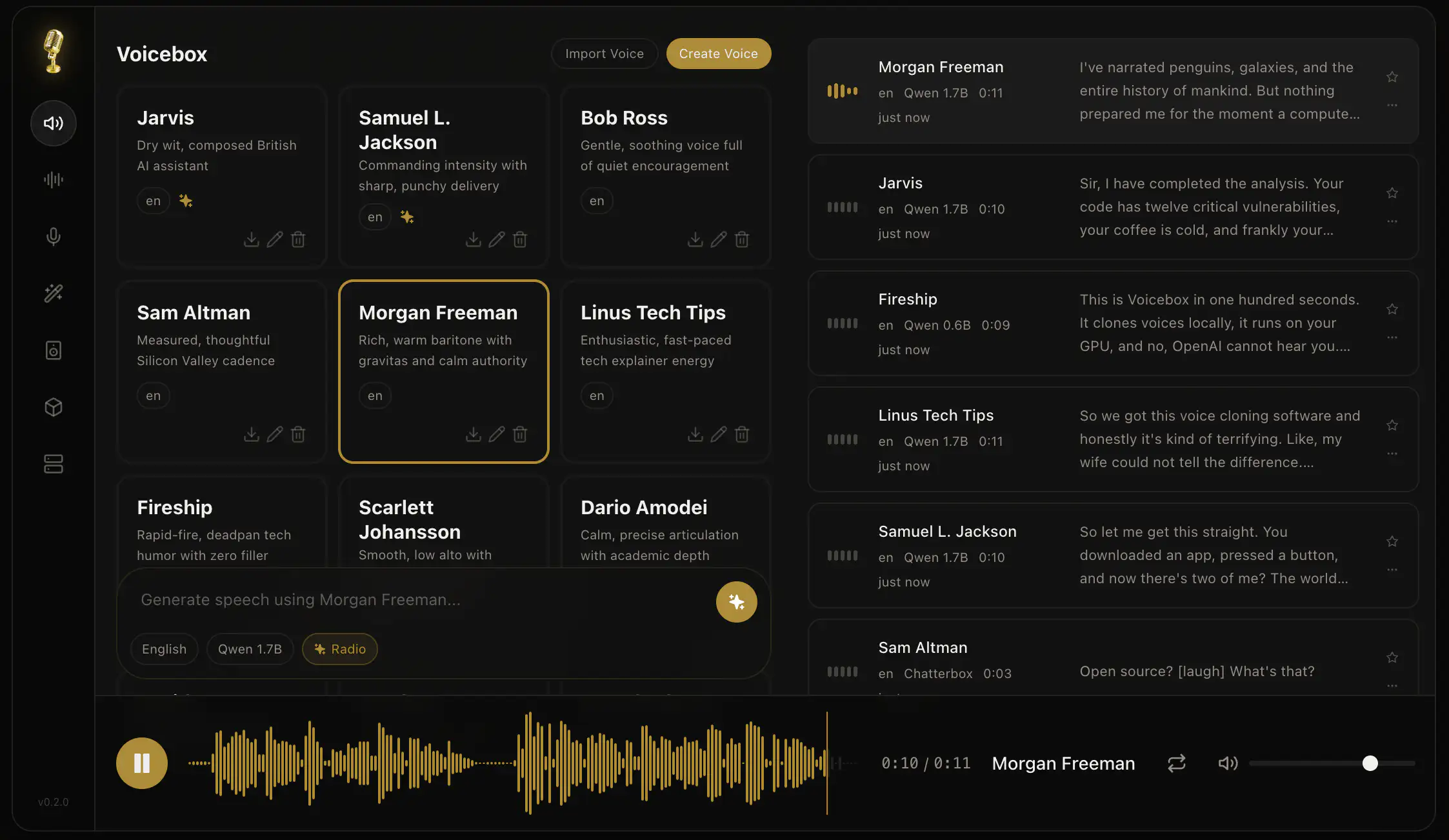Click the gold generate speech button
Screen dimensions: 1449x840
[736, 602]
